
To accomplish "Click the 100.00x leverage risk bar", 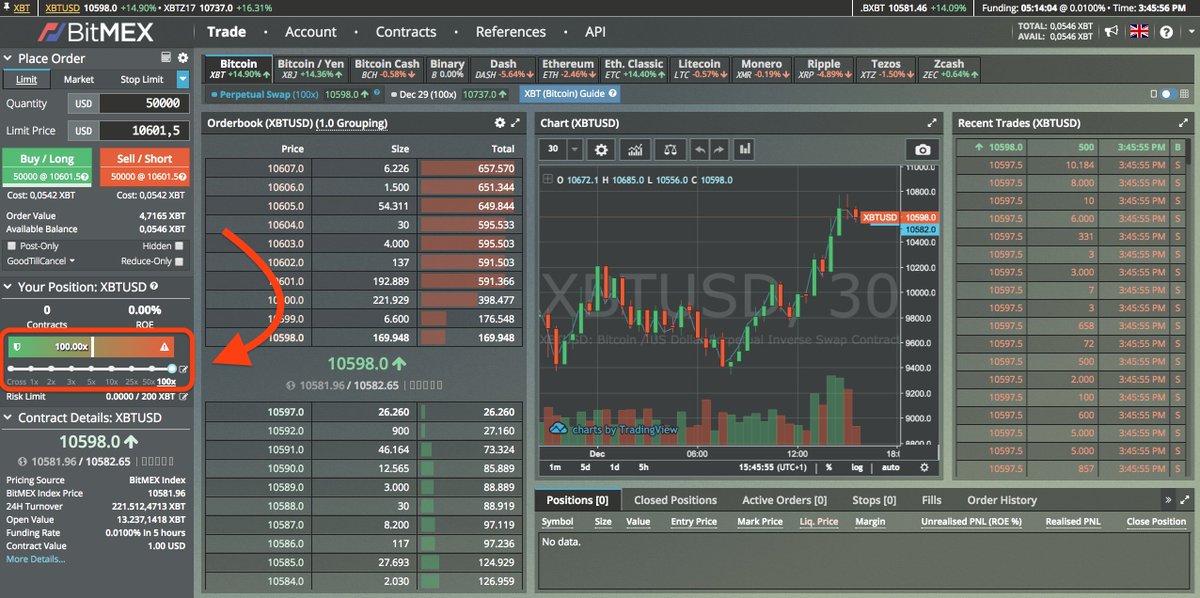I will pyautogui.click(x=91, y=347).
